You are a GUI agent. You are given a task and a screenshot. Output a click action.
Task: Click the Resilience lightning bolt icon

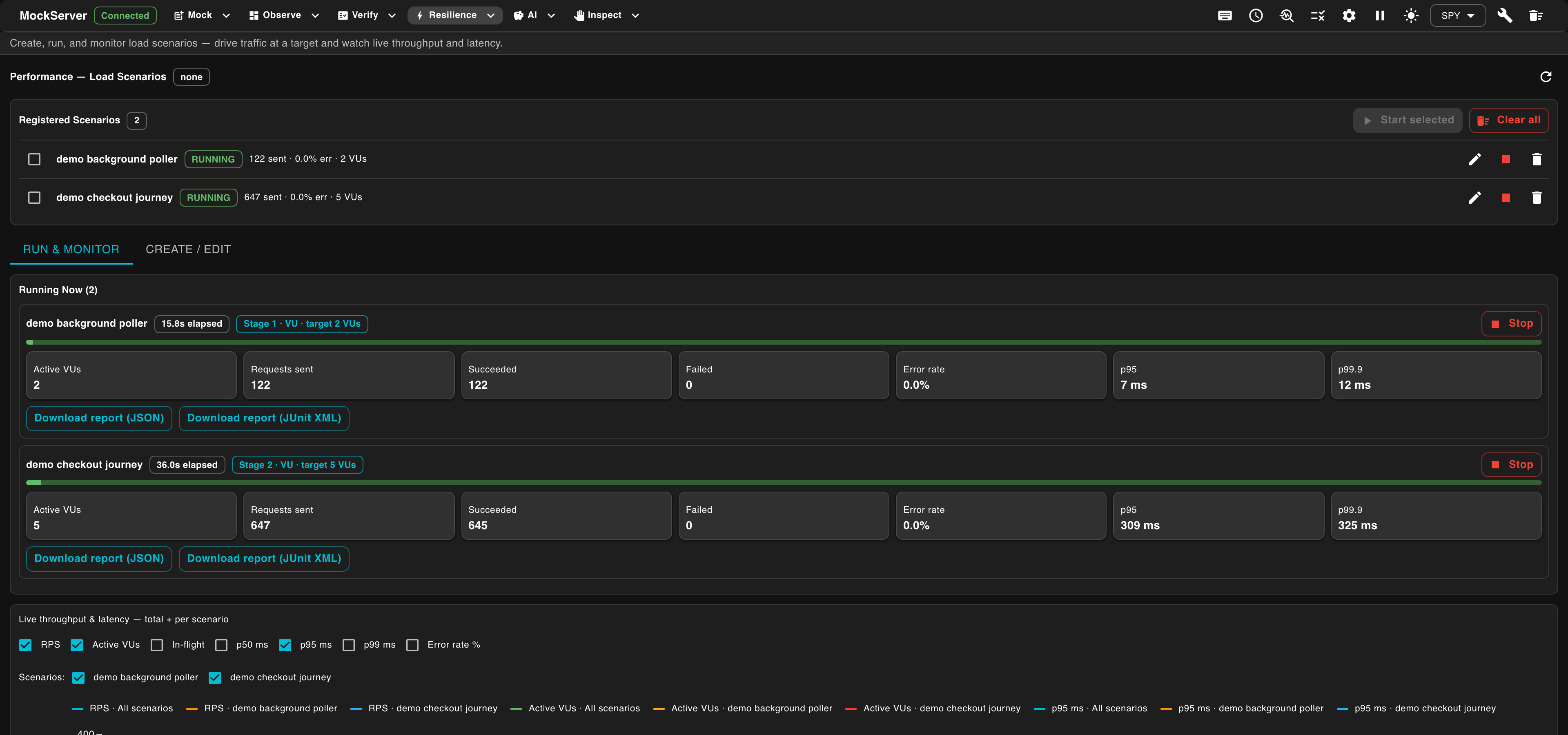point(419,16)
